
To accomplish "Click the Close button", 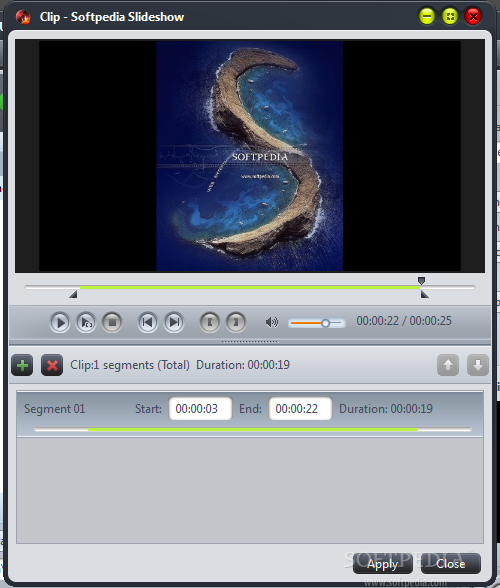I will click(450, 564).
